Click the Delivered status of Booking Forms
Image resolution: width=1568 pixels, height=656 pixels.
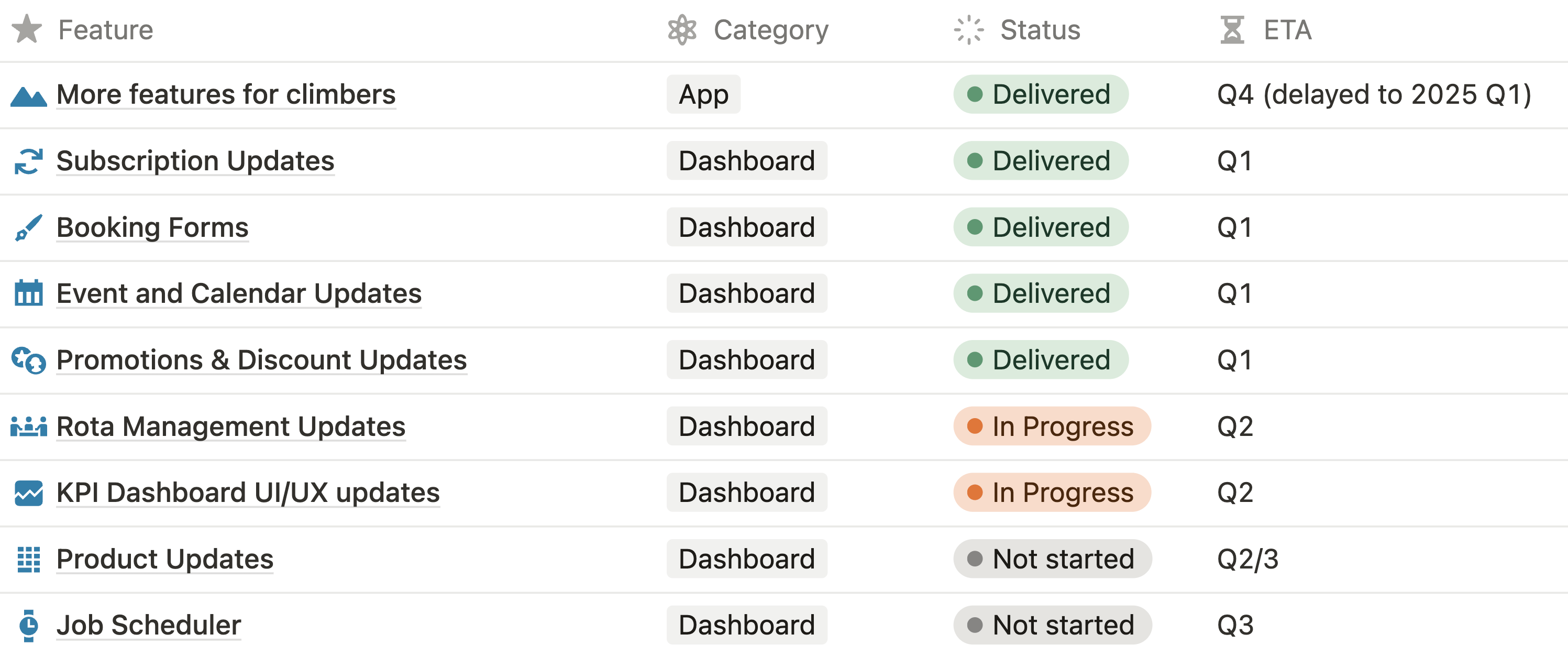(1040, 227)
